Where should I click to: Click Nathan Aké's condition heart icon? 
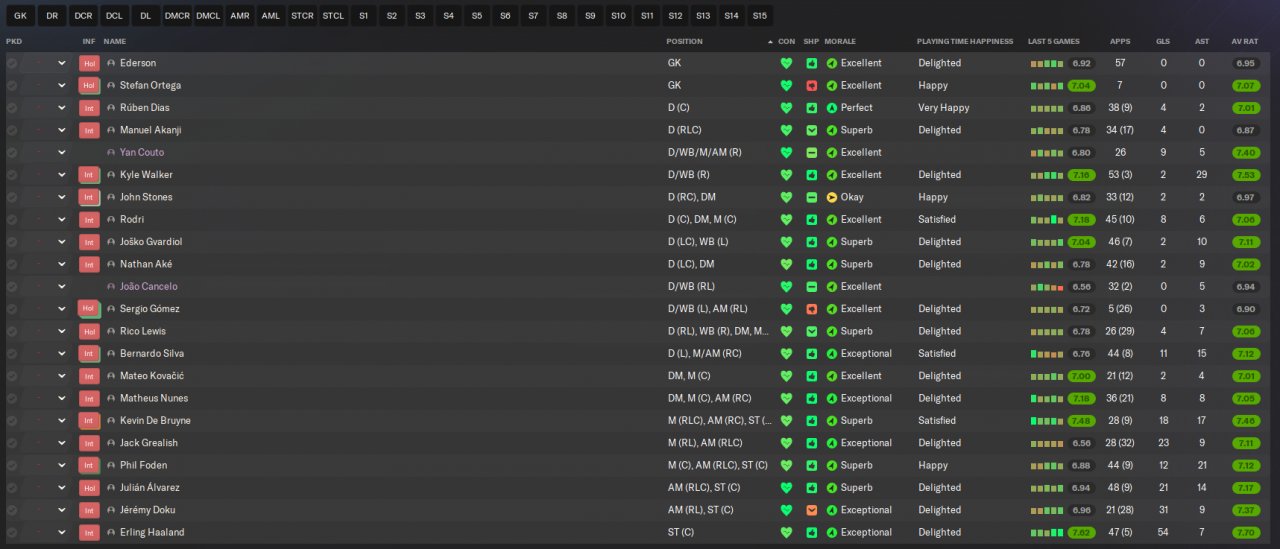click(786, 264)
